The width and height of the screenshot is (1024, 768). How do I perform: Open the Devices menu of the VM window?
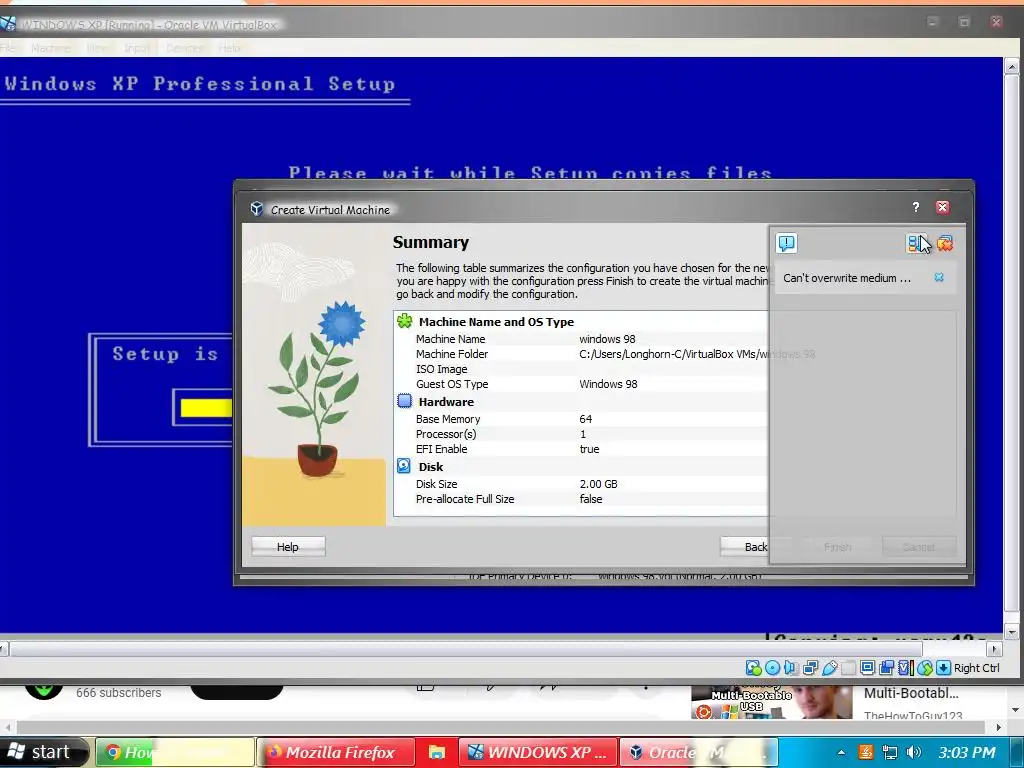(x=185, y=48)
